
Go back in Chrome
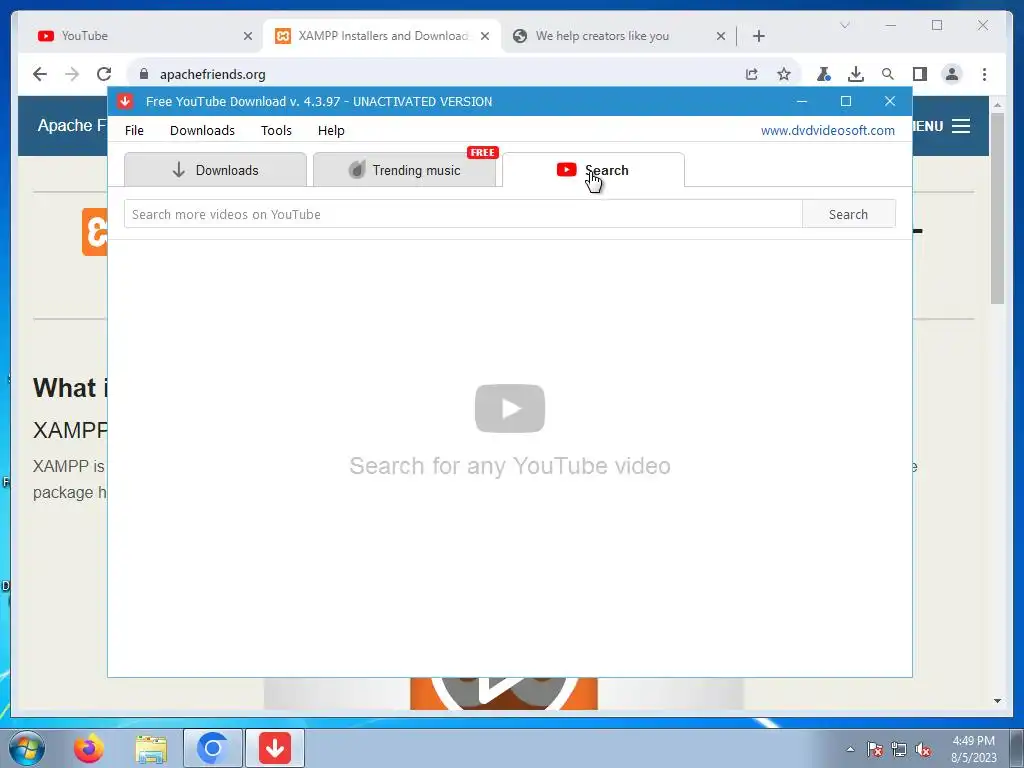tap(40, 74)
